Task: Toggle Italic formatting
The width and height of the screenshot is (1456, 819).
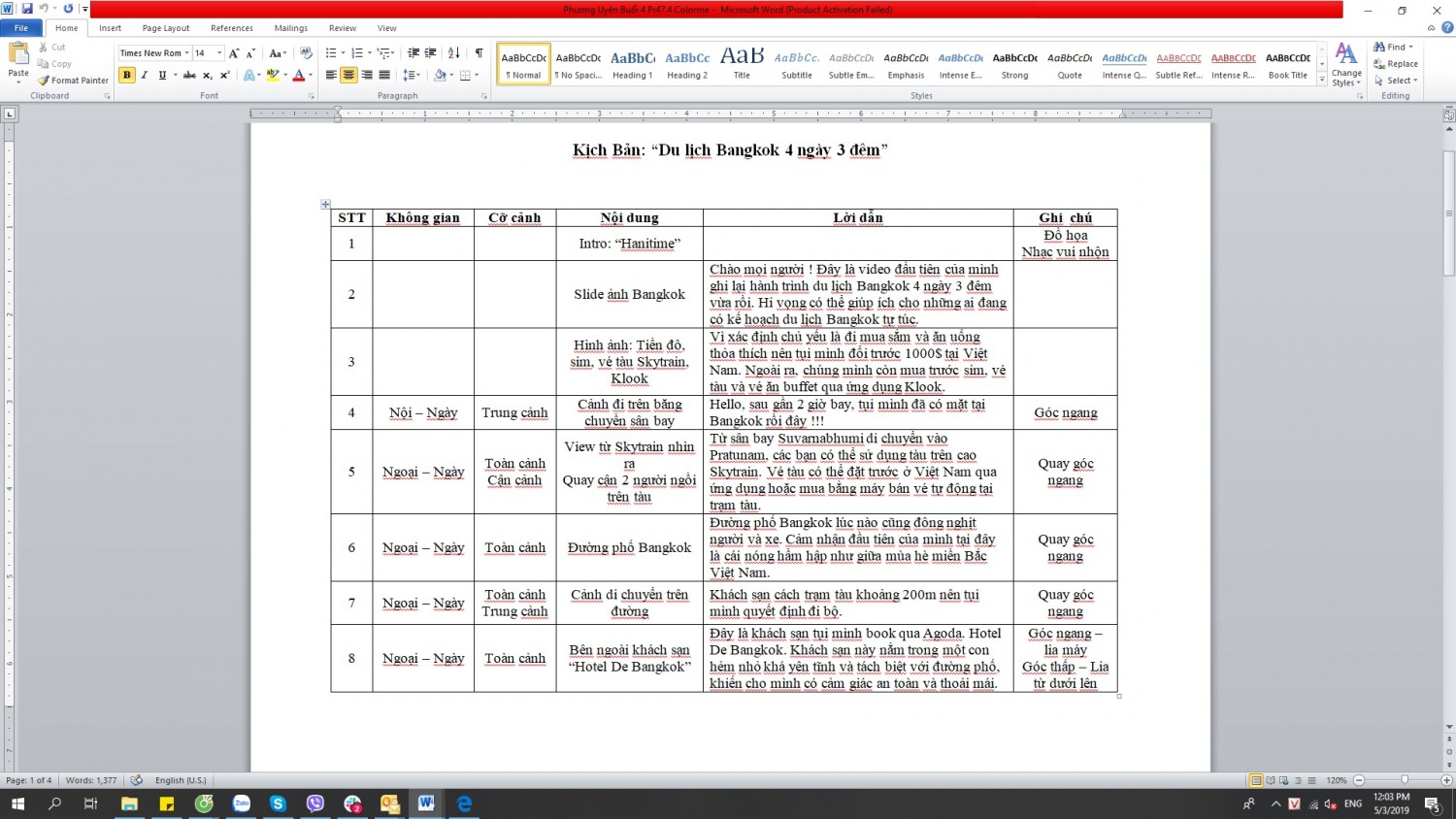Action: coord(145,75)
